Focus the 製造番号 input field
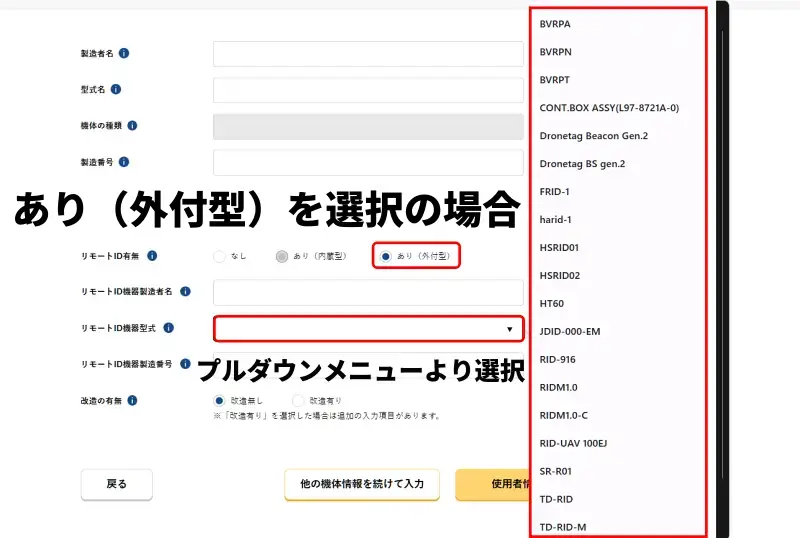The width and height of the screenshot is (800, 538). (368, 163)
